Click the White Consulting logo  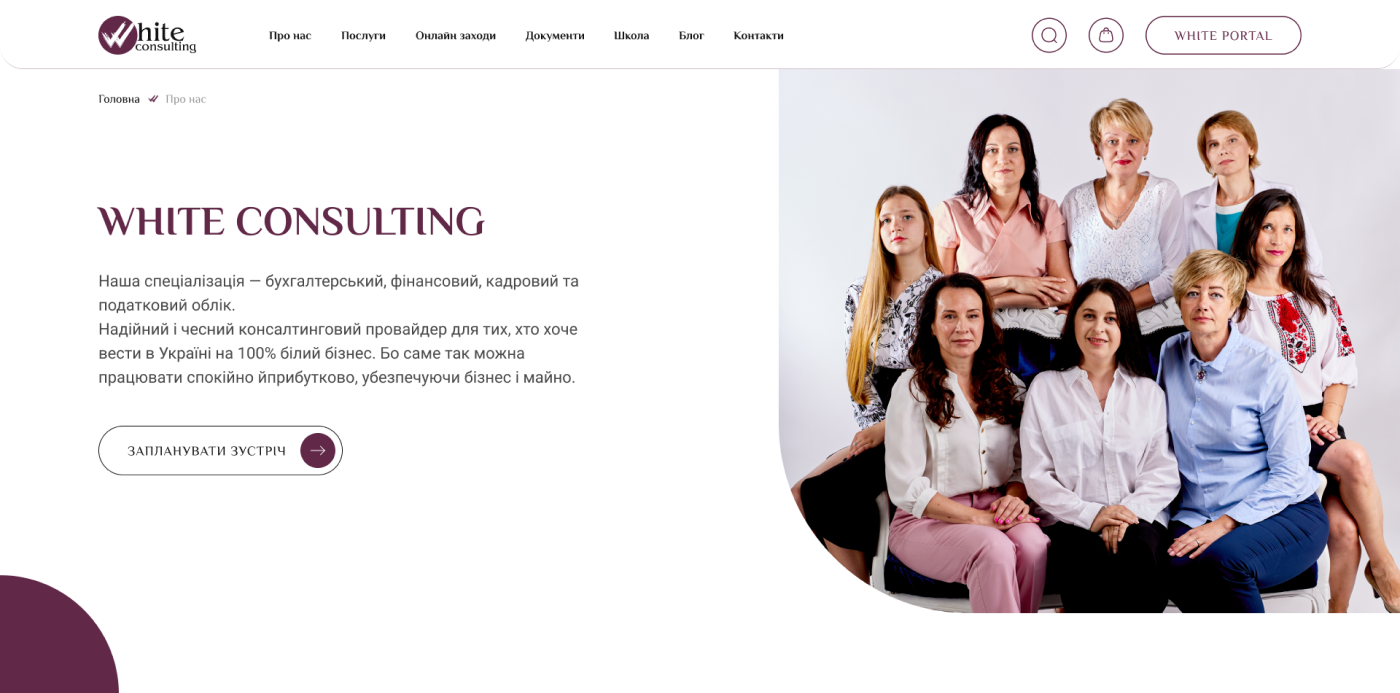147,35
